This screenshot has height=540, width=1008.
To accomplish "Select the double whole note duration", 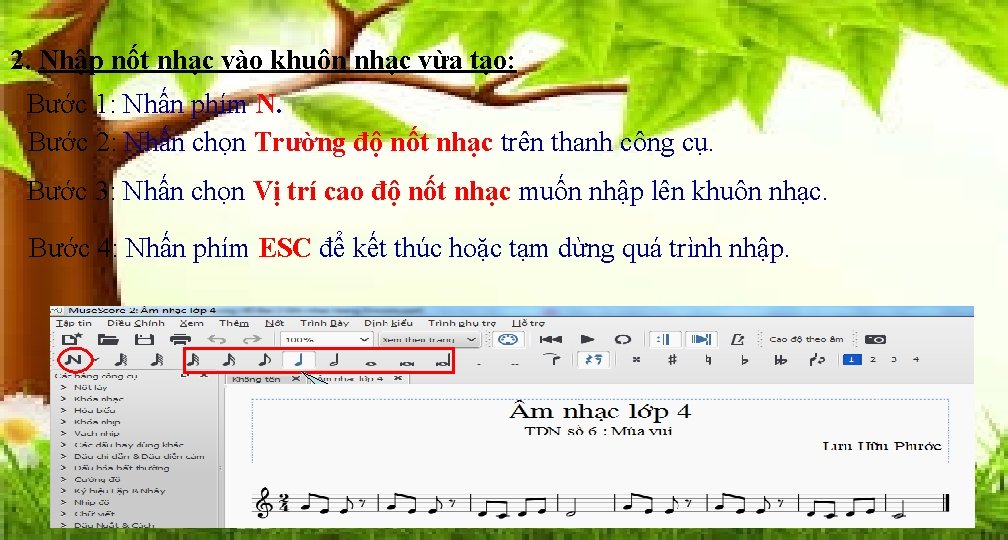I will coord(407,364).
